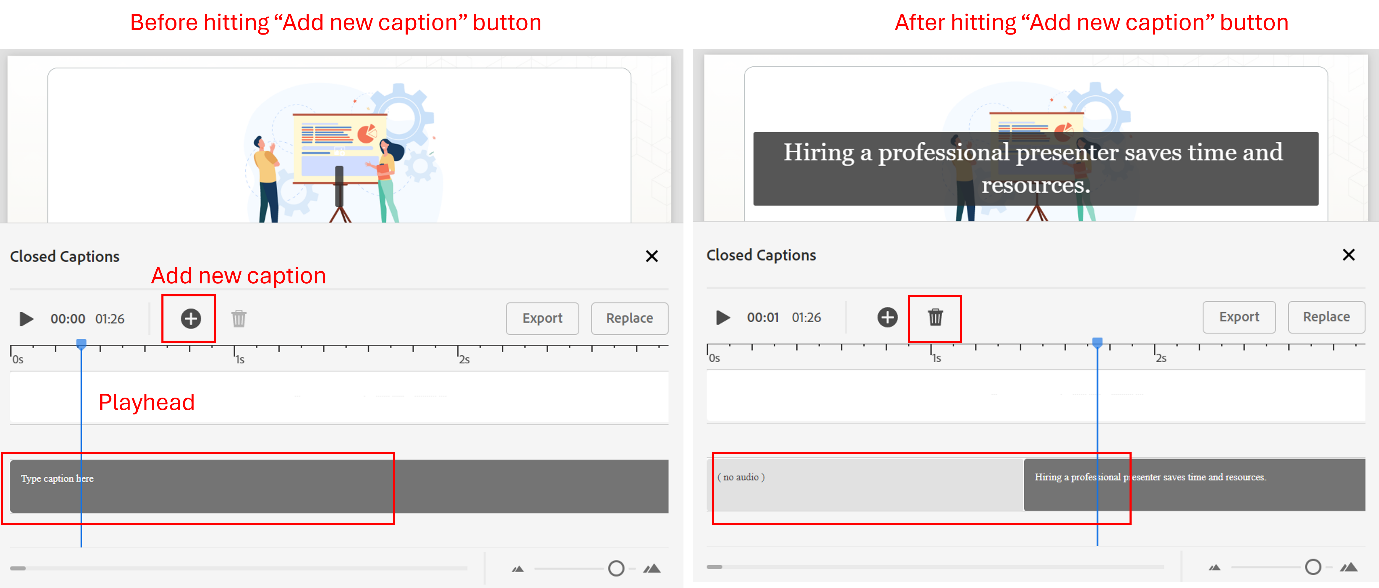Click the timeline zoom-in triangle icon in left panel
Screen dimensions: 1379x588
(652, 567)
